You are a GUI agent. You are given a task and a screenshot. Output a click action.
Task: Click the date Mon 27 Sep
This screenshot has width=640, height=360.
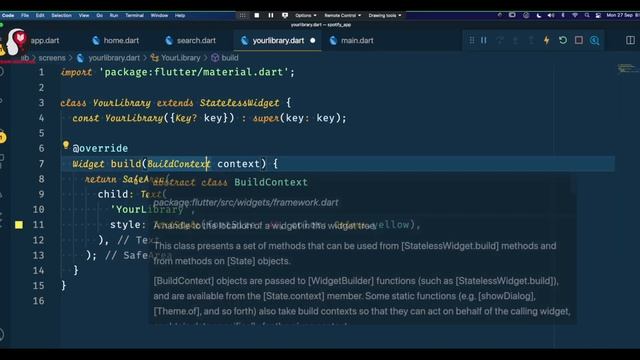pos(619,16)
